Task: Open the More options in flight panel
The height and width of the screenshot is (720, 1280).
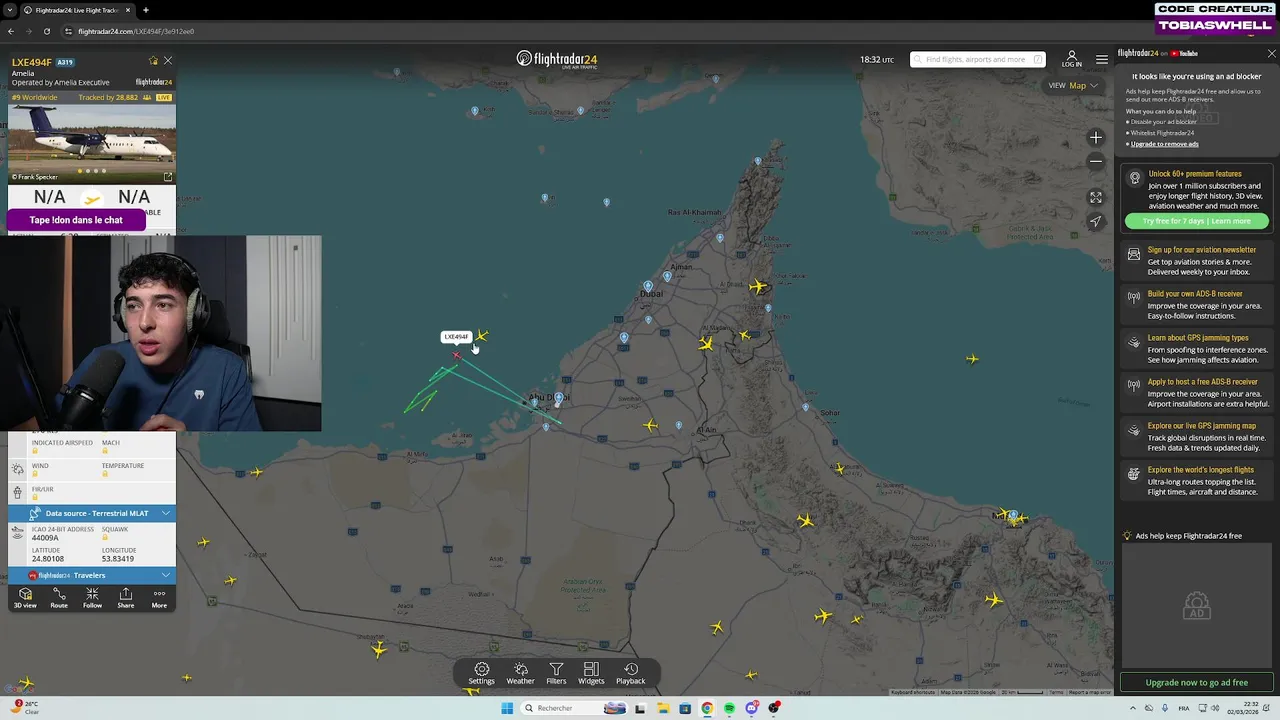Action: pos(159,597)
